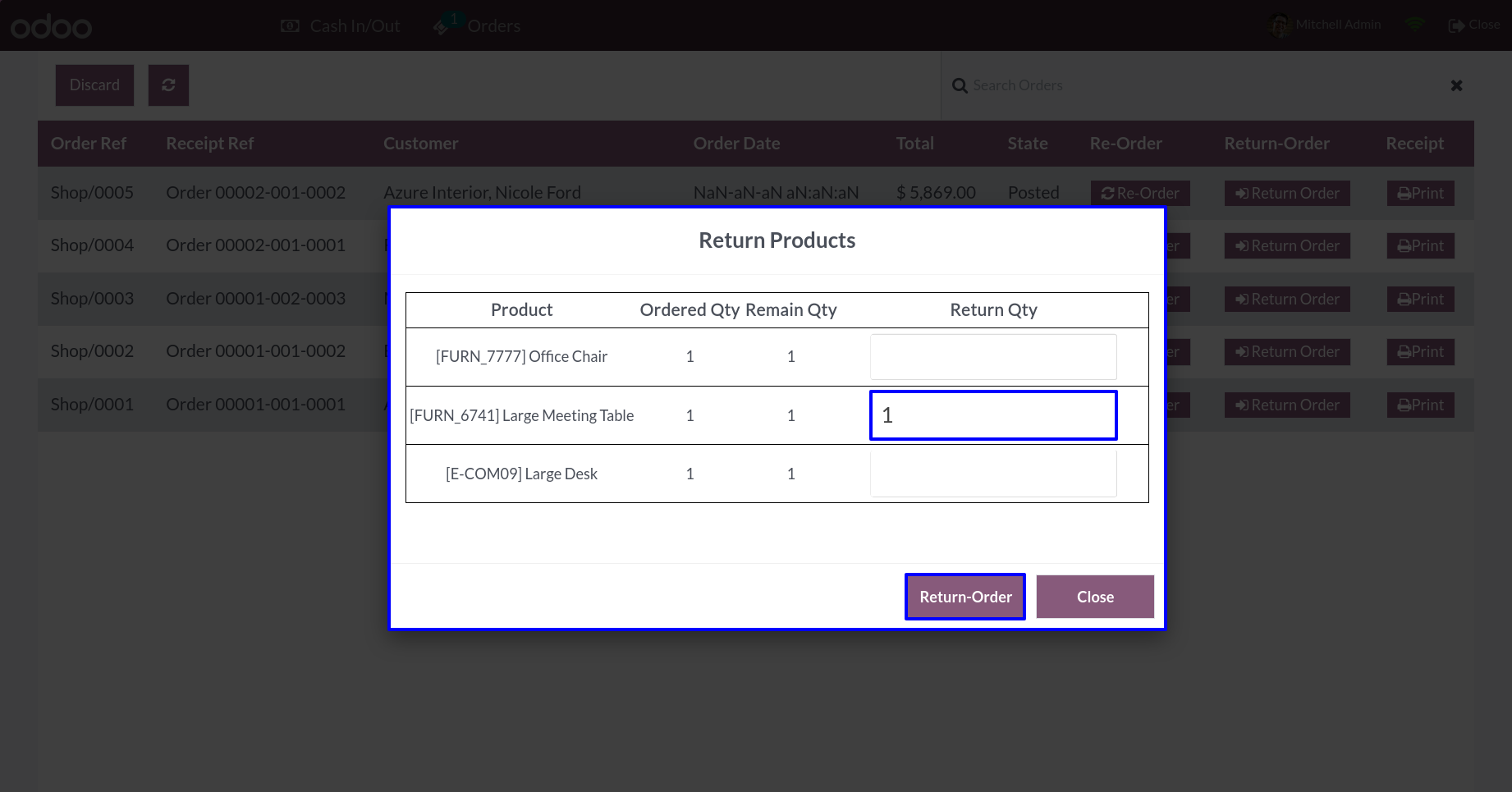Clear search with the X icon

click(x=1456, y=85)
